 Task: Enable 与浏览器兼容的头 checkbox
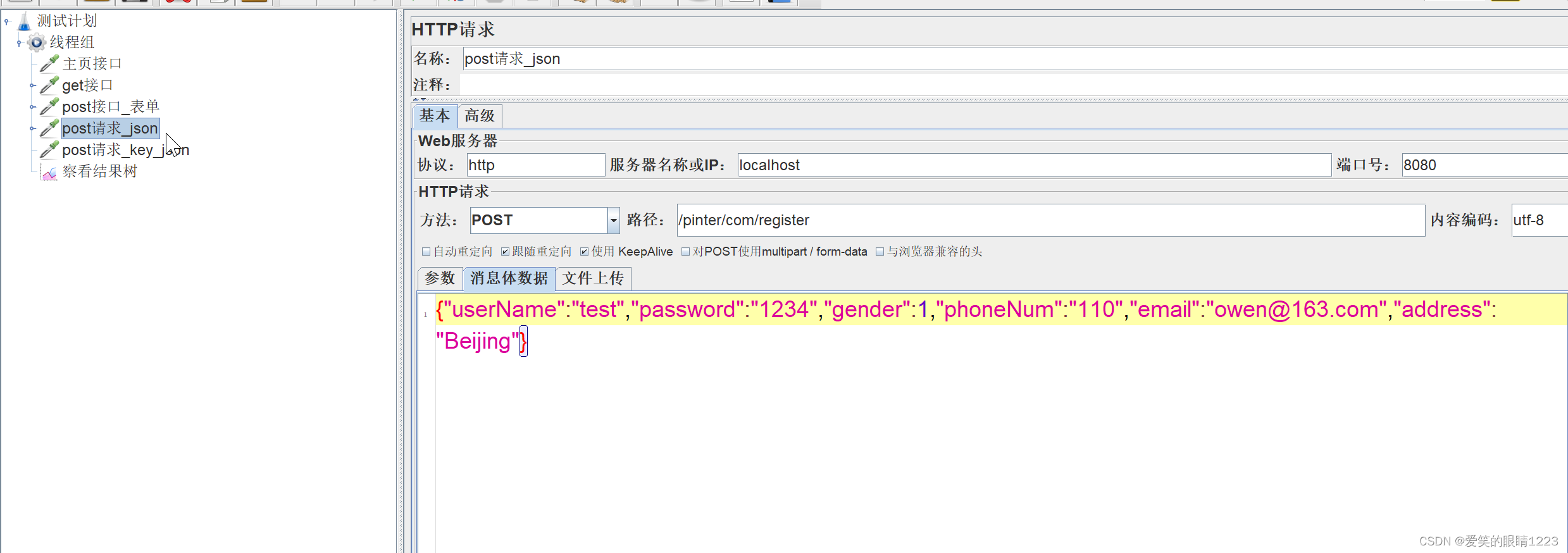click(x=880, y=252)
